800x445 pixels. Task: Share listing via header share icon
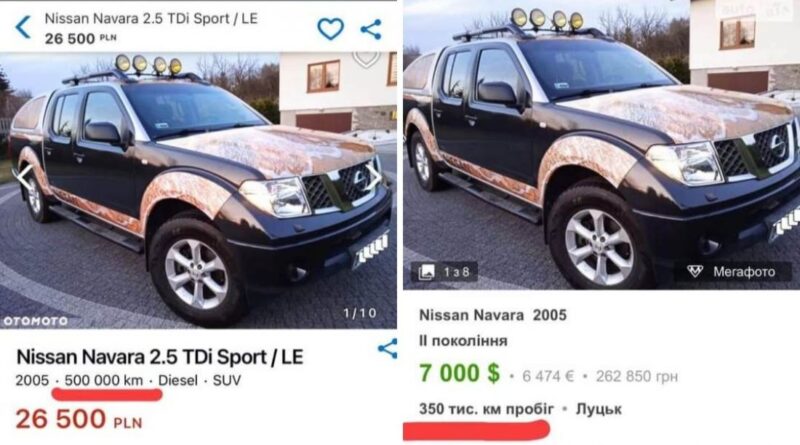(x=371, y=29)
